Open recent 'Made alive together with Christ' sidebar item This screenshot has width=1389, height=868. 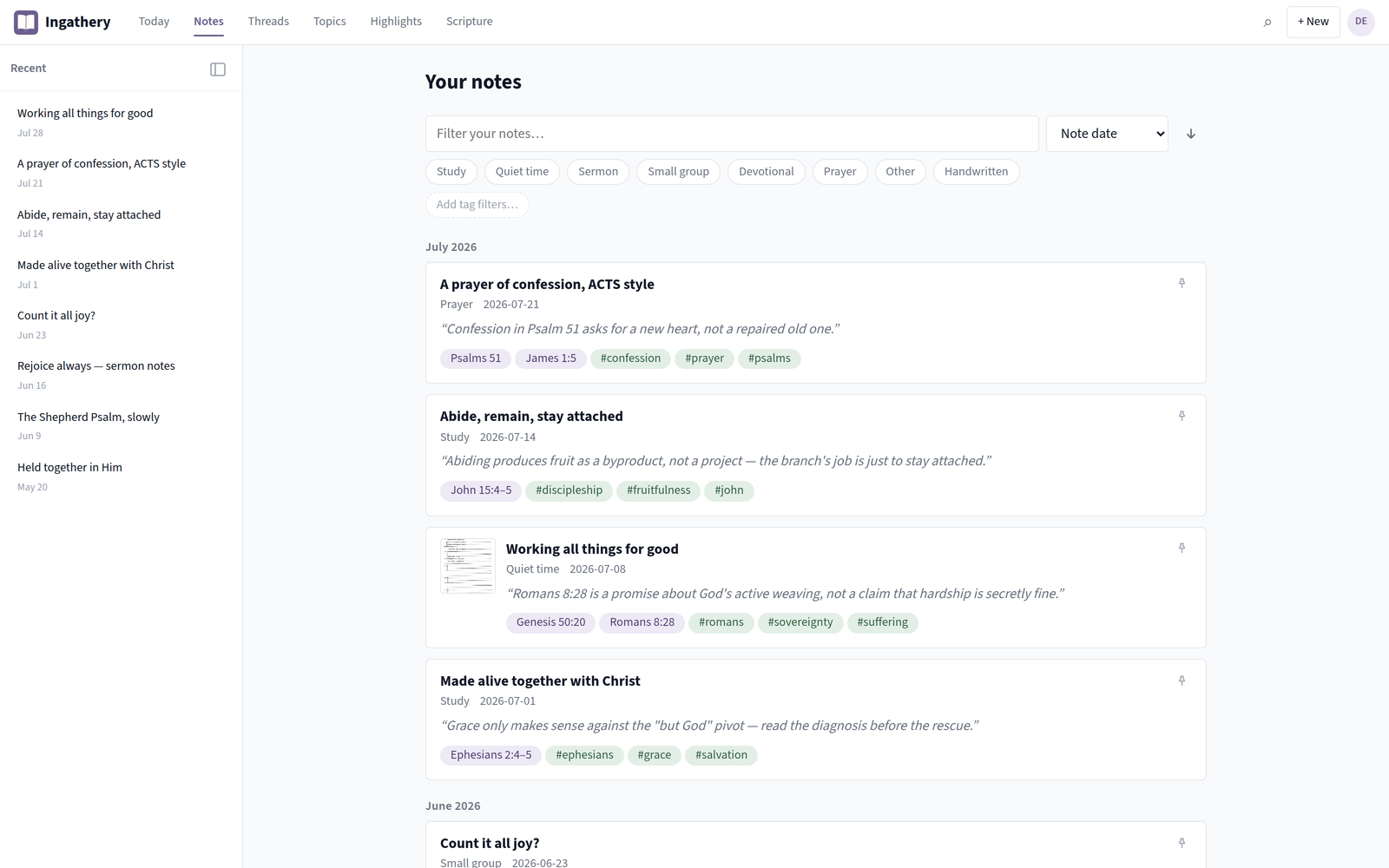point(121,274)
